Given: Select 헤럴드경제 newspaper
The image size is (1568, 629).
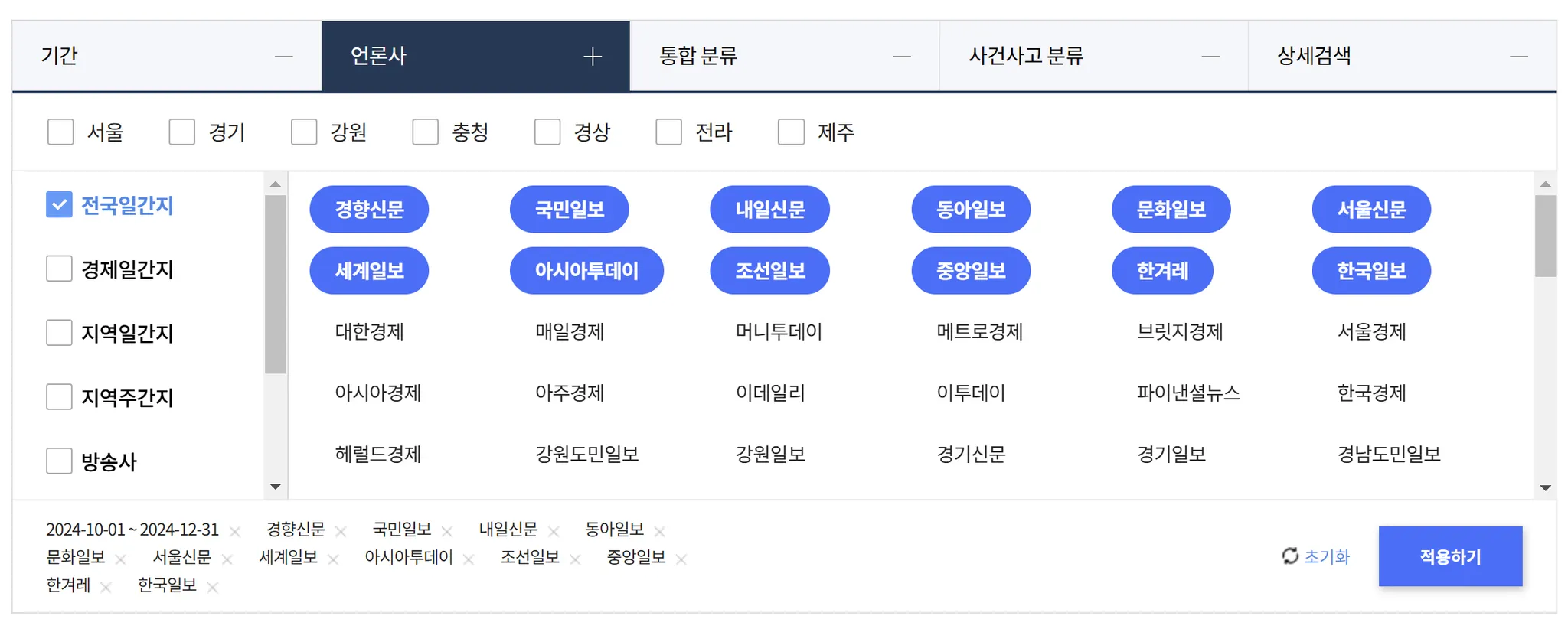Looking at the screenshot, I should coord(378,454).
